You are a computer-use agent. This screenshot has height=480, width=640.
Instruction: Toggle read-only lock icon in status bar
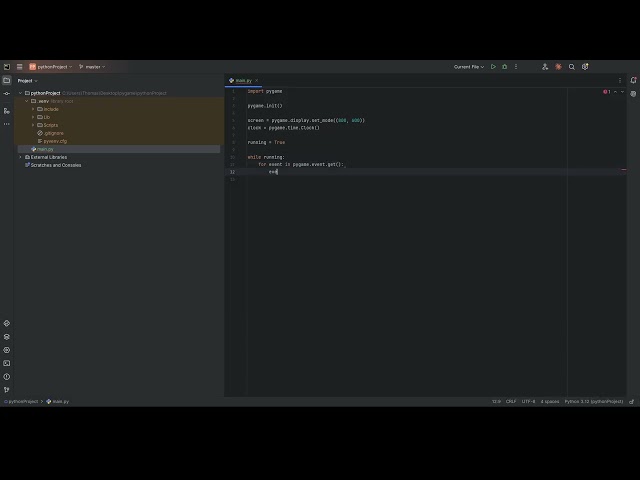631,402
